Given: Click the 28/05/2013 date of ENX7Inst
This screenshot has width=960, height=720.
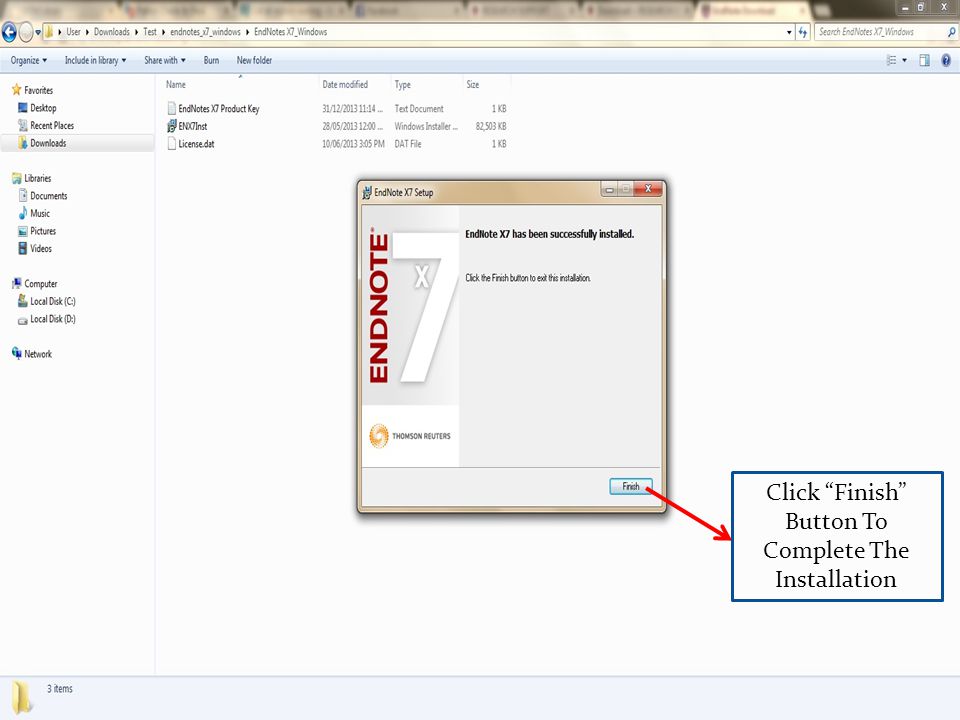Looking at the screenshot, I should pyautogui.click(x=352, y=126).
